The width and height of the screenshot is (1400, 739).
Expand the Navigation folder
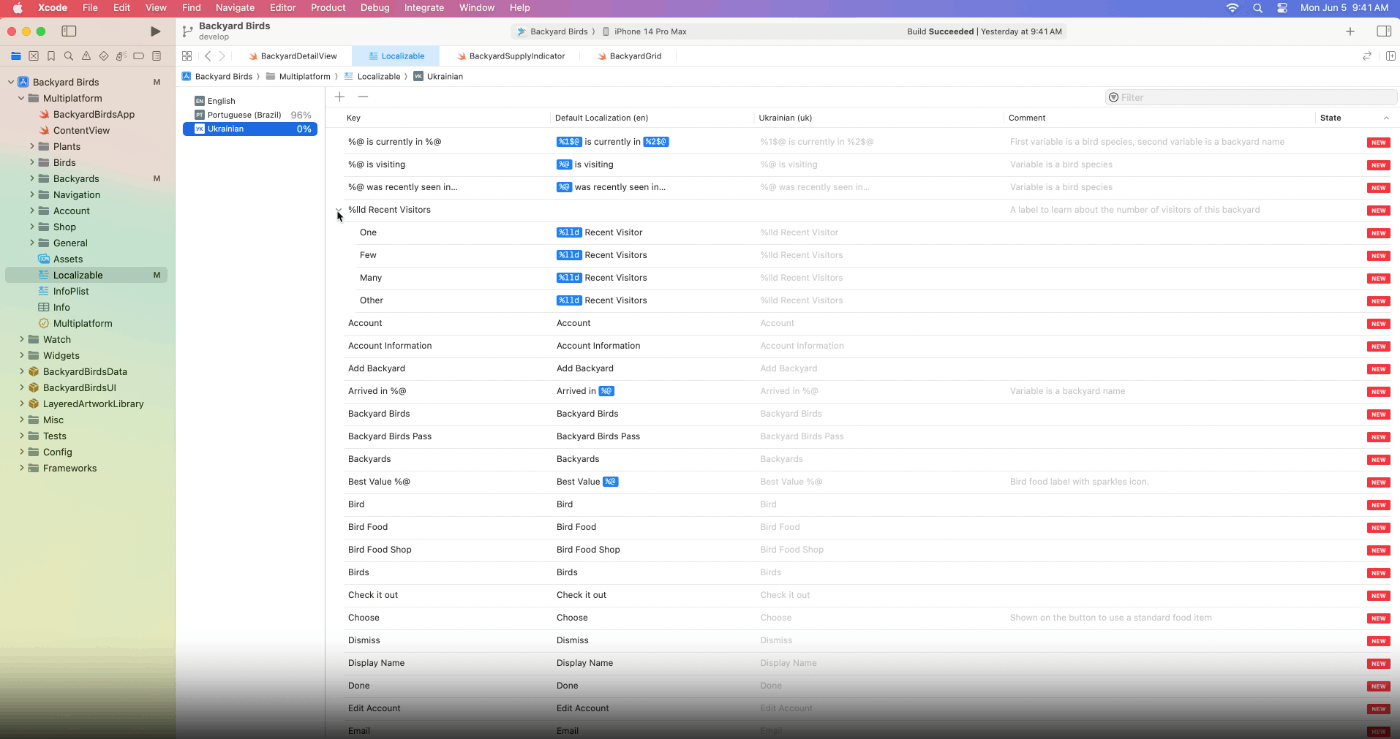click(x=32, y=194)
